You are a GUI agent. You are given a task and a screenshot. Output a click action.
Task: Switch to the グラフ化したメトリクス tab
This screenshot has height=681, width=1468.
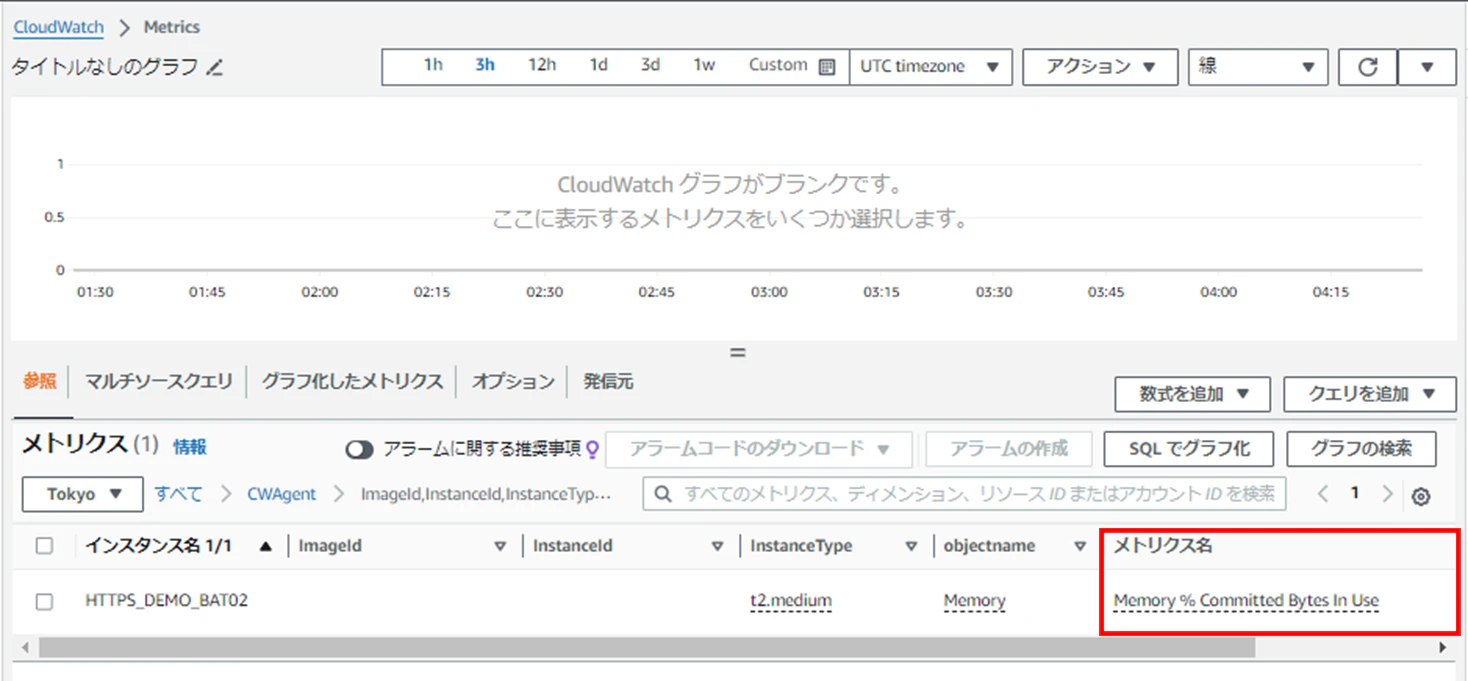coord(352,381)
